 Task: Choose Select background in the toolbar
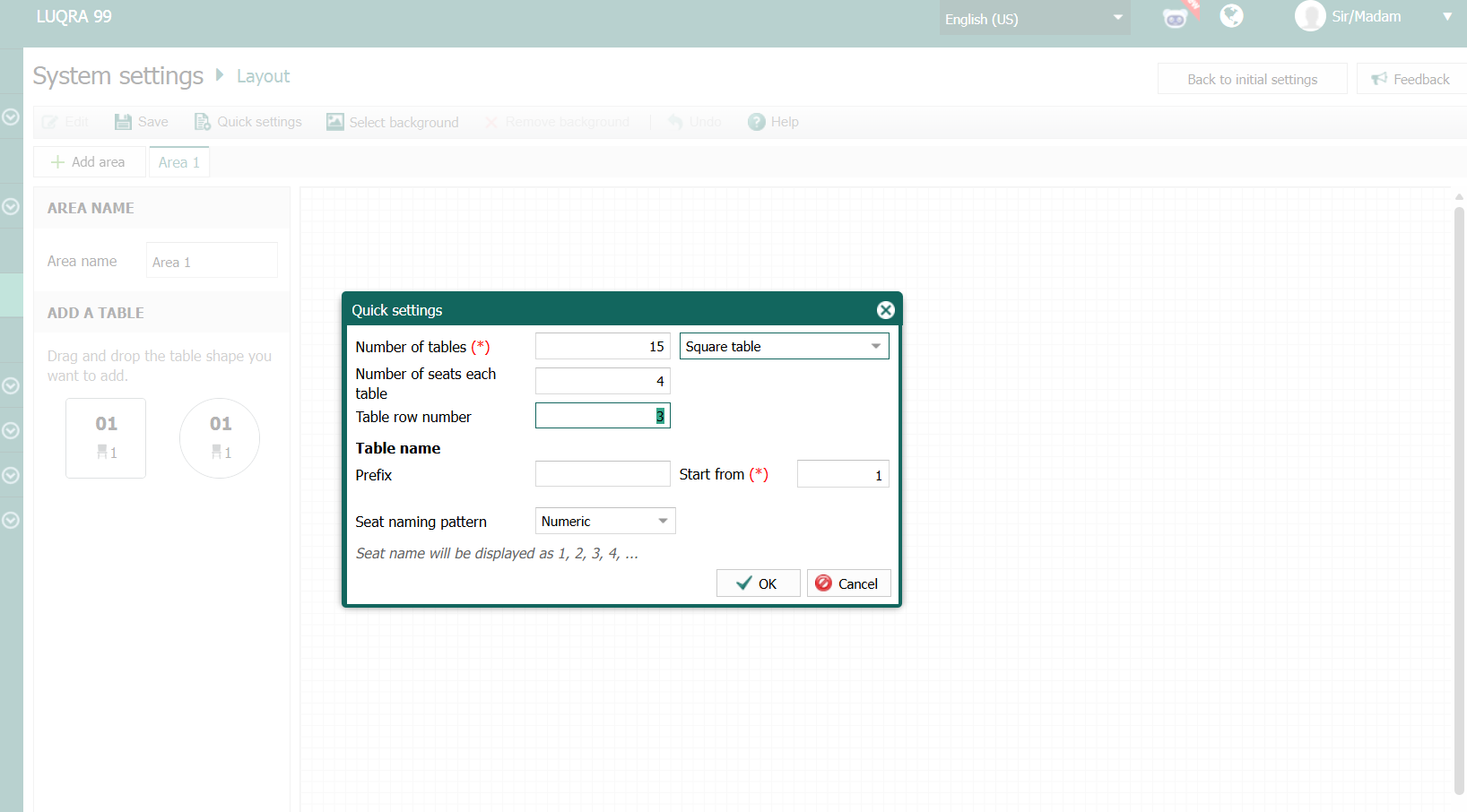click(x=393, y=122)
